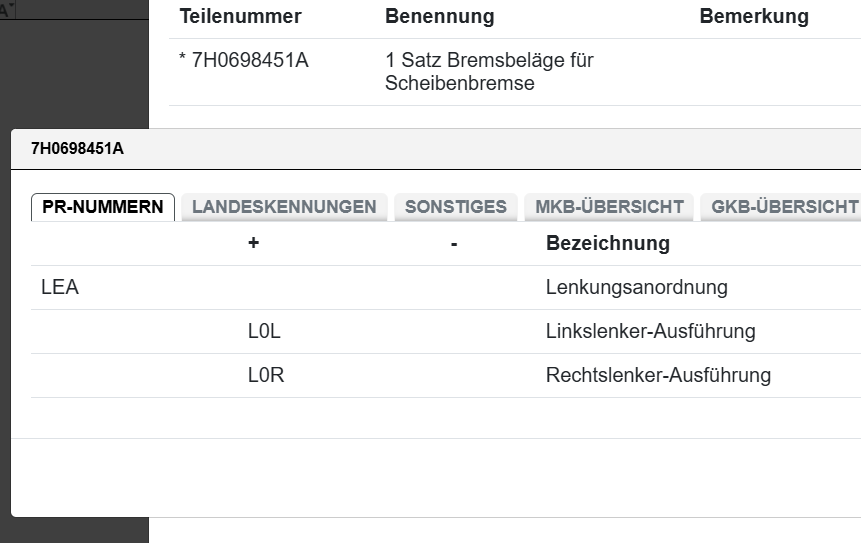This screenshot has width=861, height=543.
Task: Select the Linkslenker-Ausführung entry
Action: pos(650,332)
